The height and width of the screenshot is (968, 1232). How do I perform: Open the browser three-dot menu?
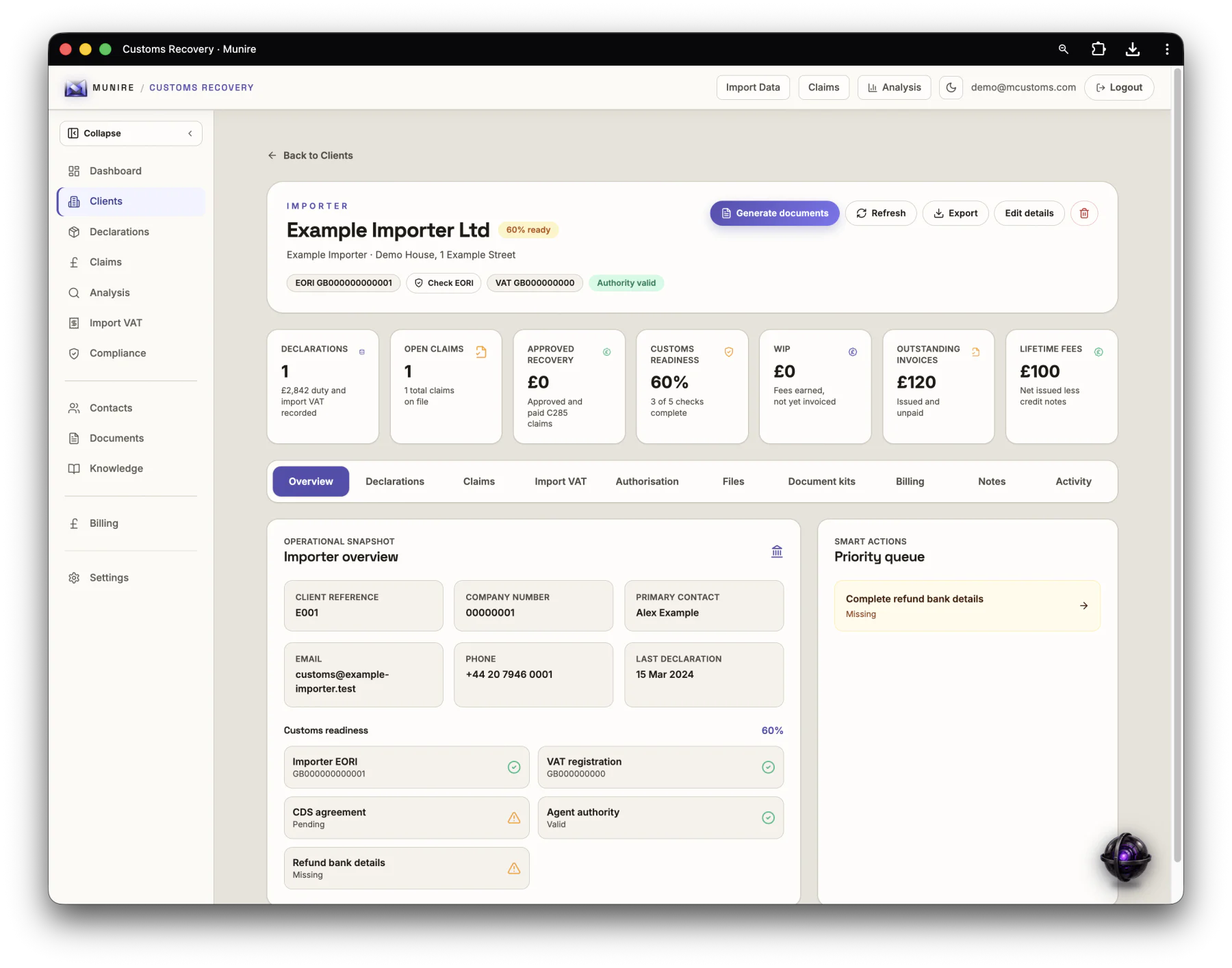click(1167, 49)
